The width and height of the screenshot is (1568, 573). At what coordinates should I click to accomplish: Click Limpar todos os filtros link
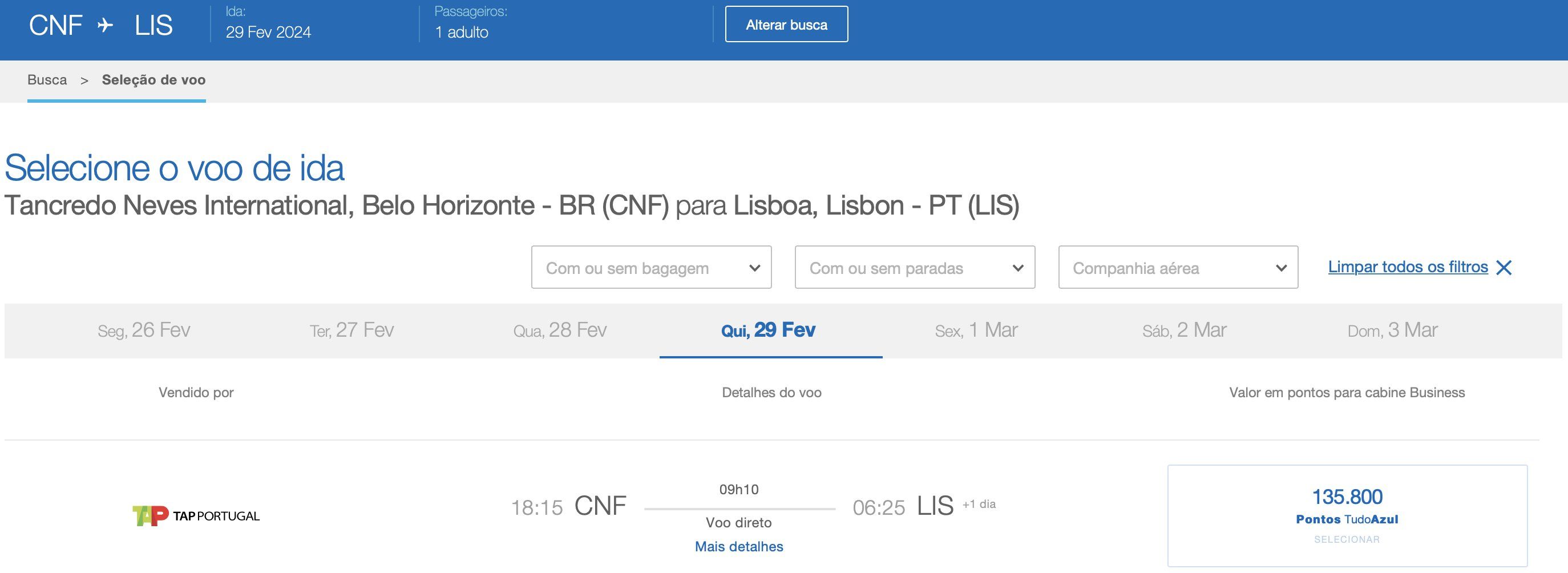click(x=1407, y=267)
